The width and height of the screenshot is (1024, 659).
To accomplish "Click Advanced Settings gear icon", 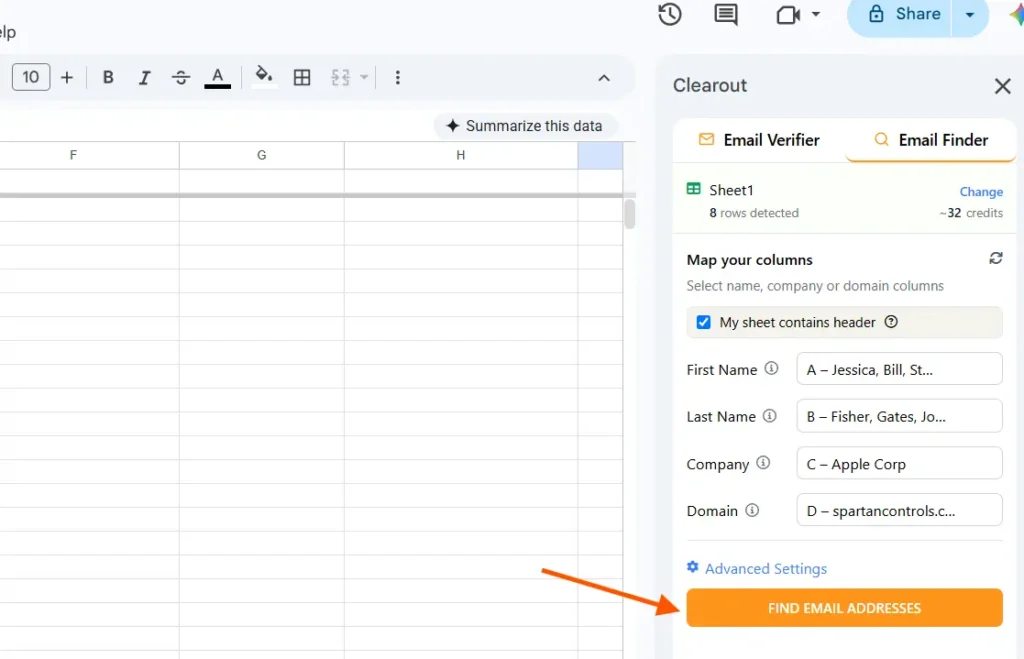I will (692, 567).
